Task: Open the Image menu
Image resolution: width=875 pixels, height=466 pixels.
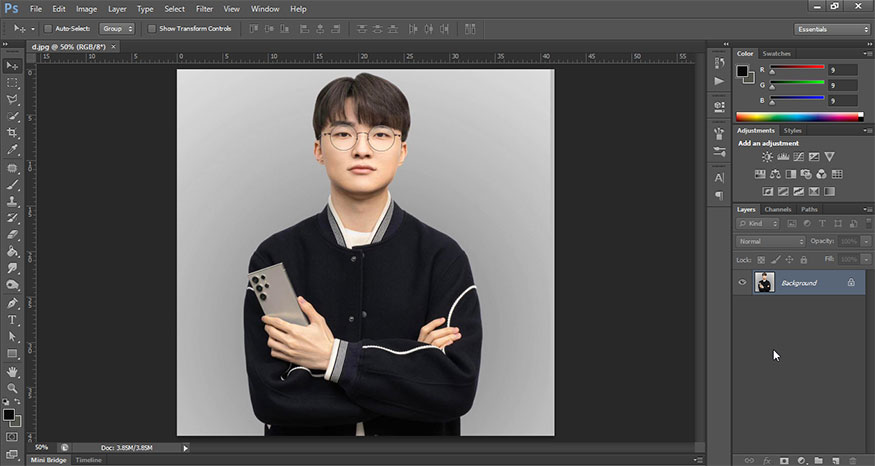Action: (x=86, y=9)
